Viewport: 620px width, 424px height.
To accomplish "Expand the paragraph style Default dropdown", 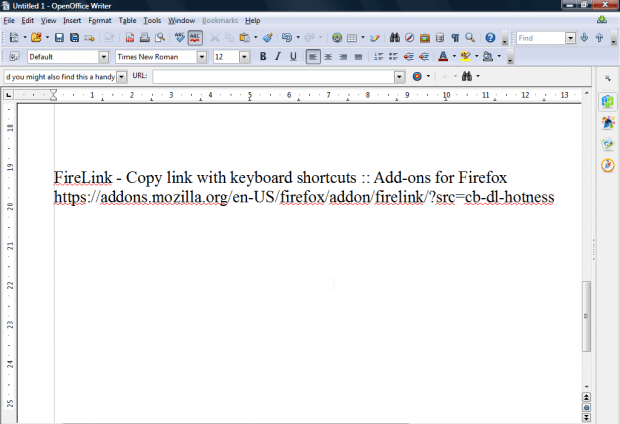I will click(x=104, y=57).
